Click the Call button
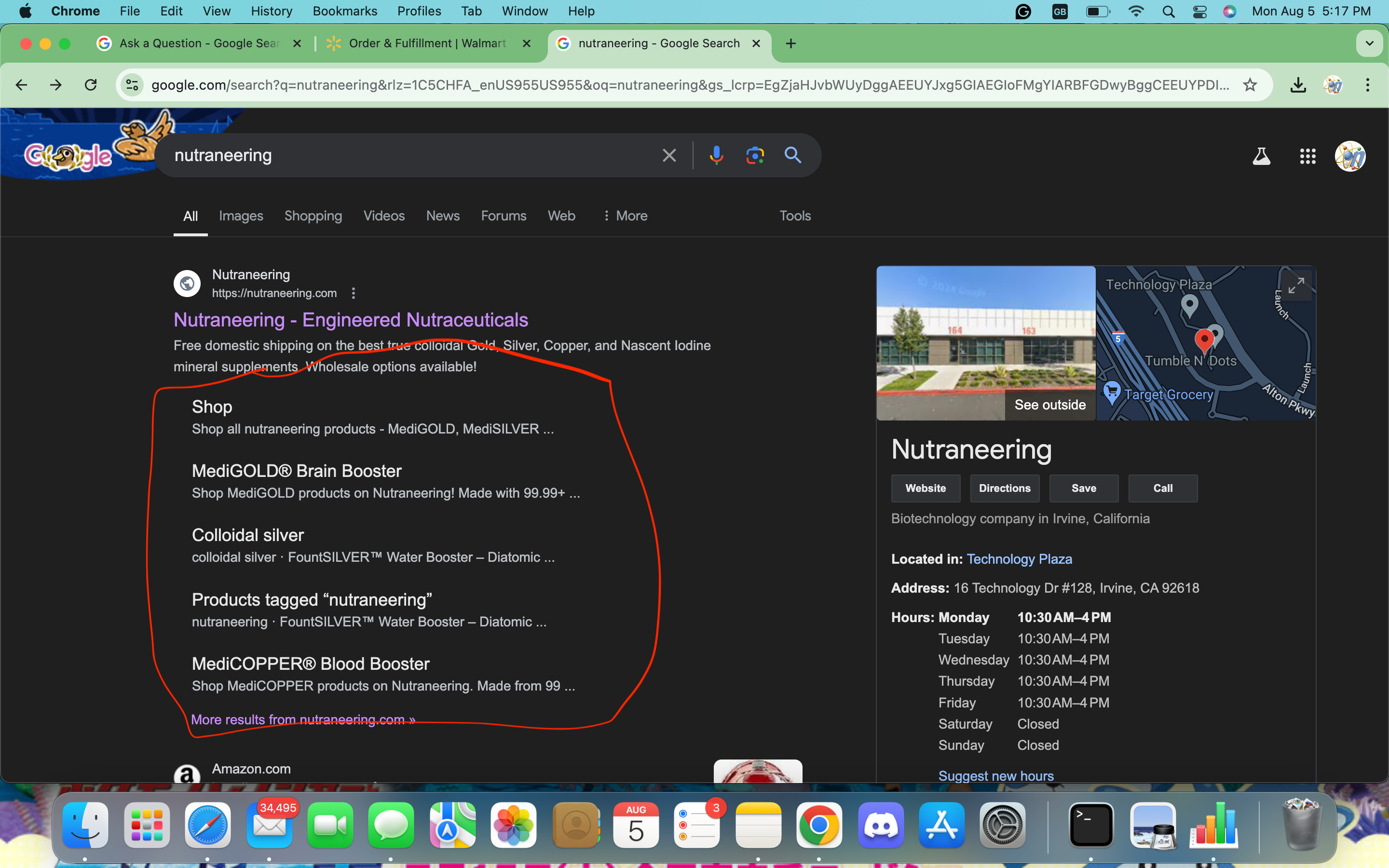 [1163, 488]
